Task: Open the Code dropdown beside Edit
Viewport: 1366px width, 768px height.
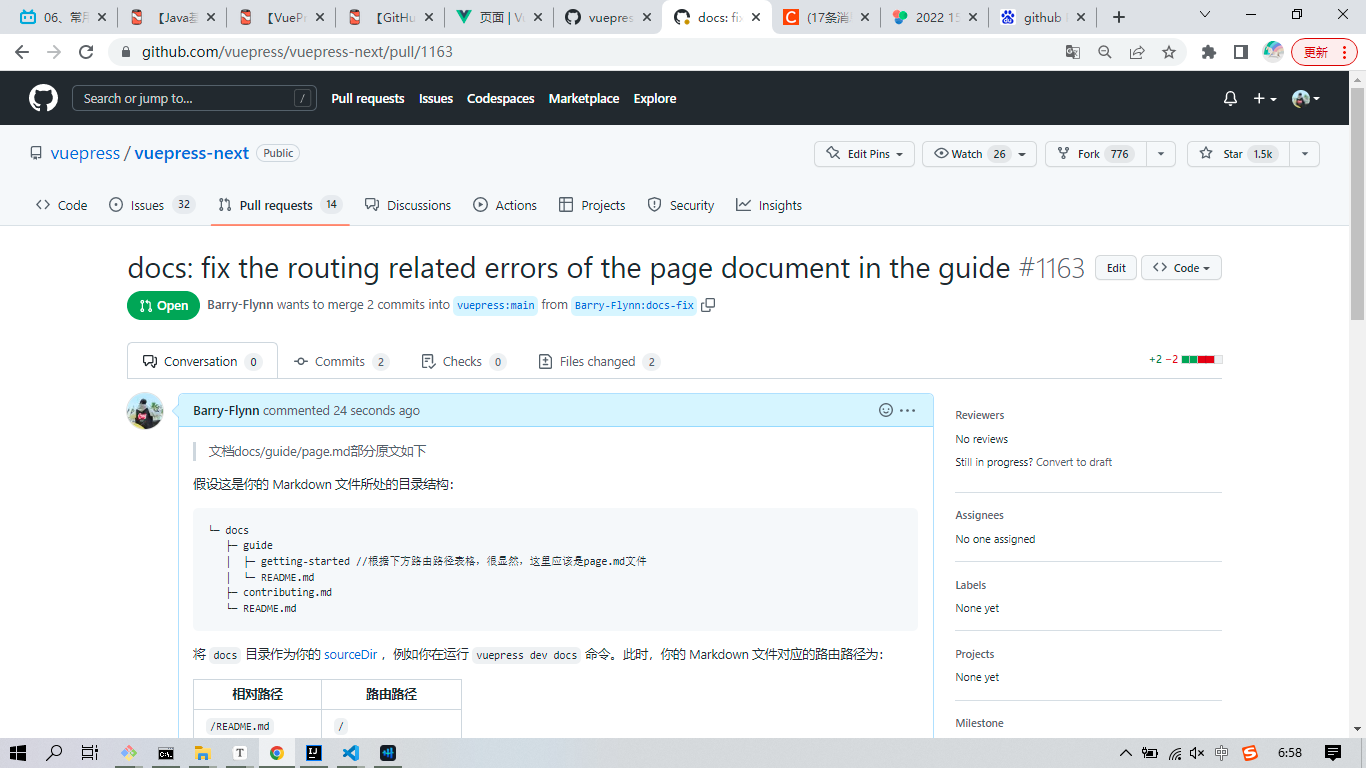Action: pos(1180,268)
